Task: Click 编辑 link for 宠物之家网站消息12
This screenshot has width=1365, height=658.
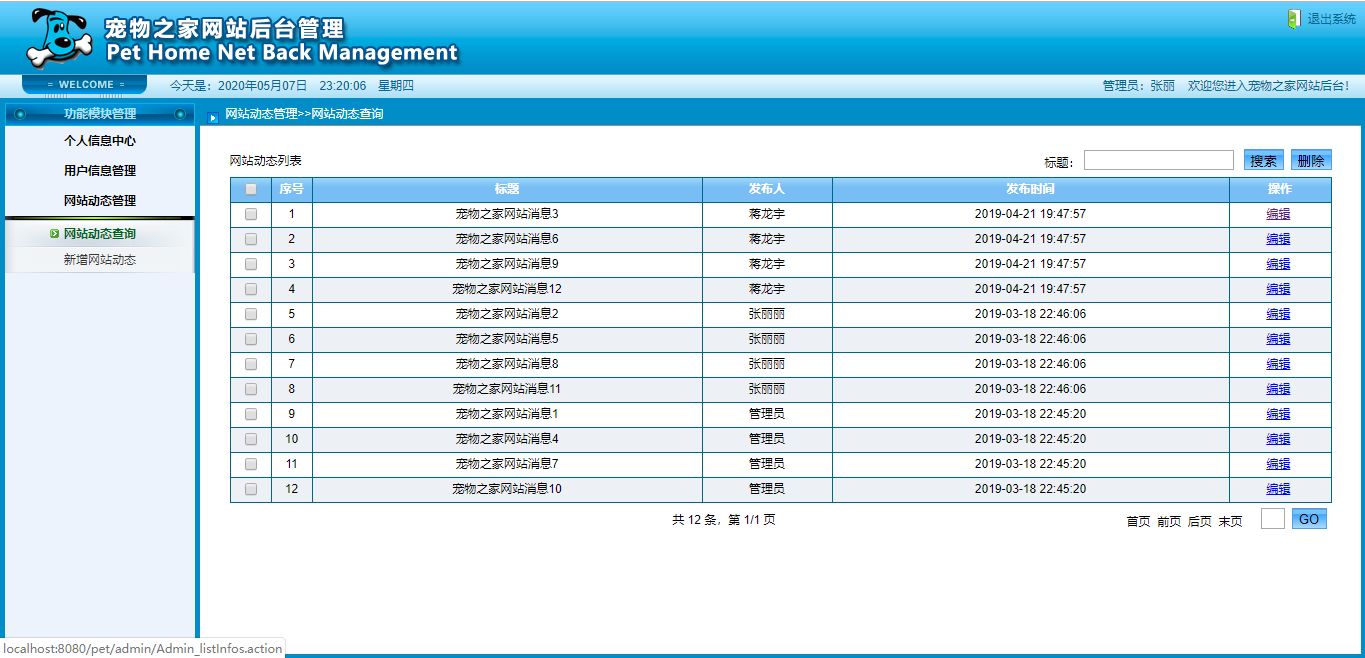Action: 1278,289
